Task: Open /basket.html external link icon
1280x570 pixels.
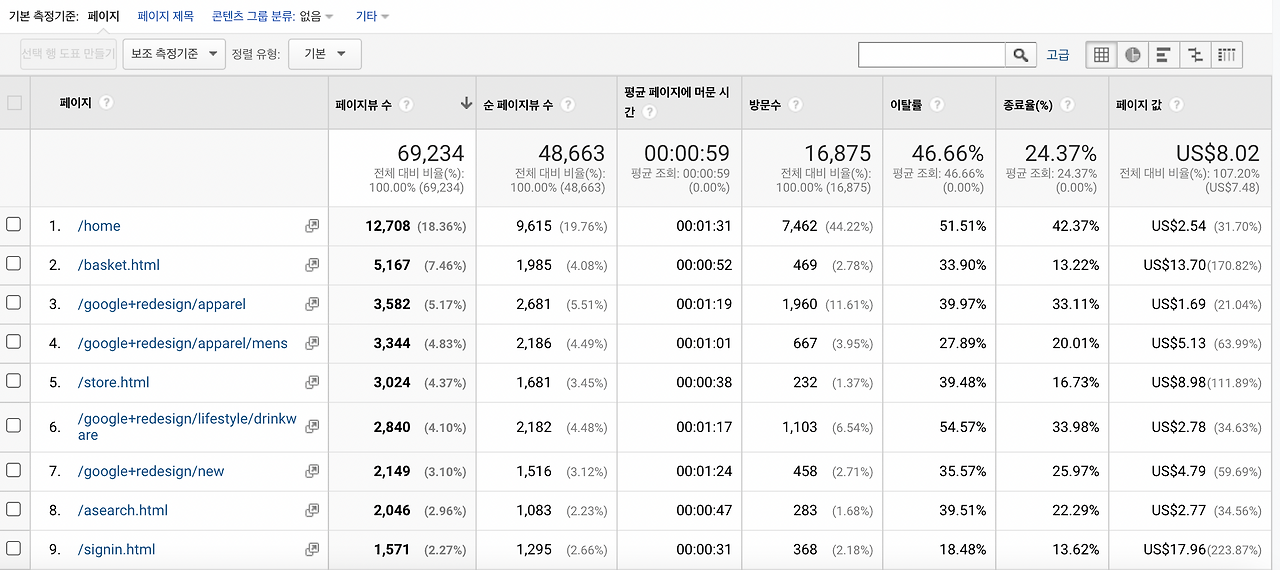Action: coord(312,265)
